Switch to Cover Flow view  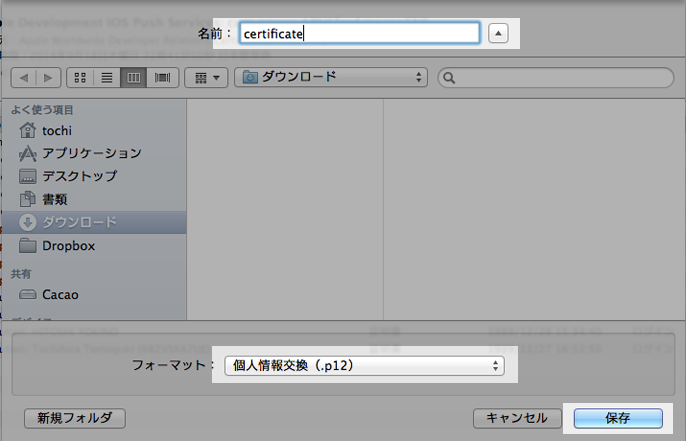click(162, 78)
